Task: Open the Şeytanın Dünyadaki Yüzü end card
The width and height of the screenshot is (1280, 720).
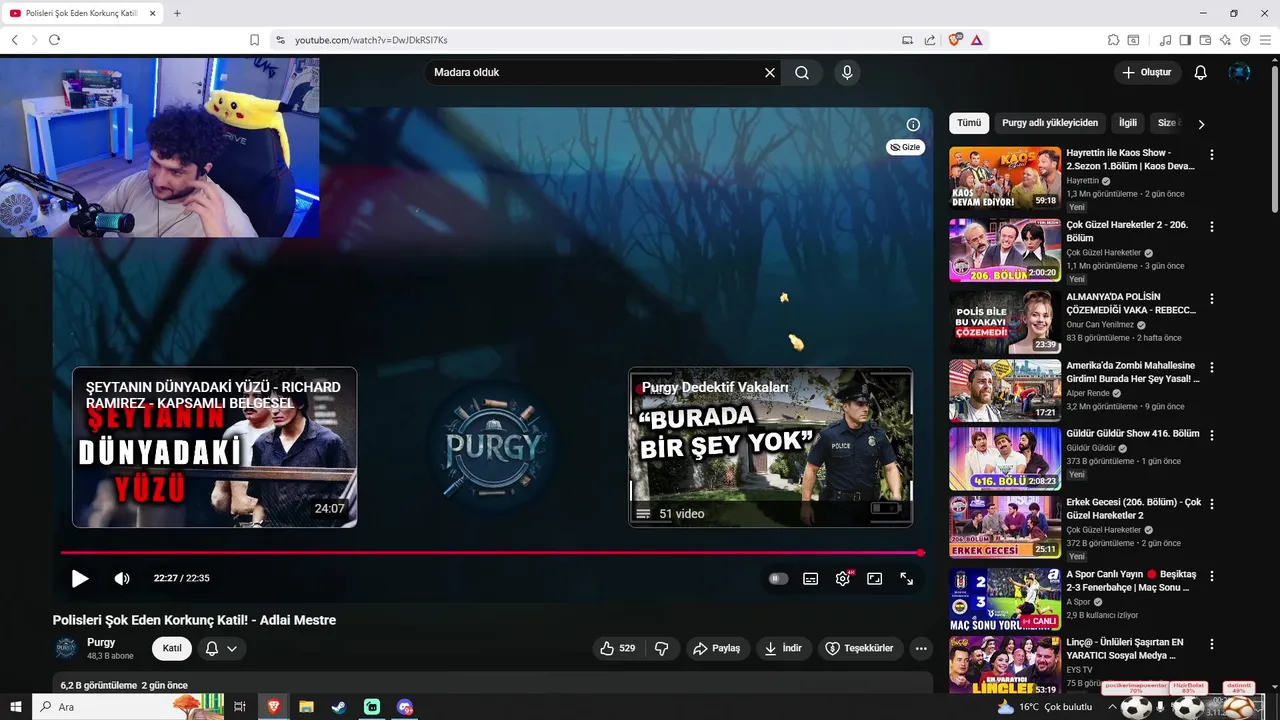Action: click(214, 447)
